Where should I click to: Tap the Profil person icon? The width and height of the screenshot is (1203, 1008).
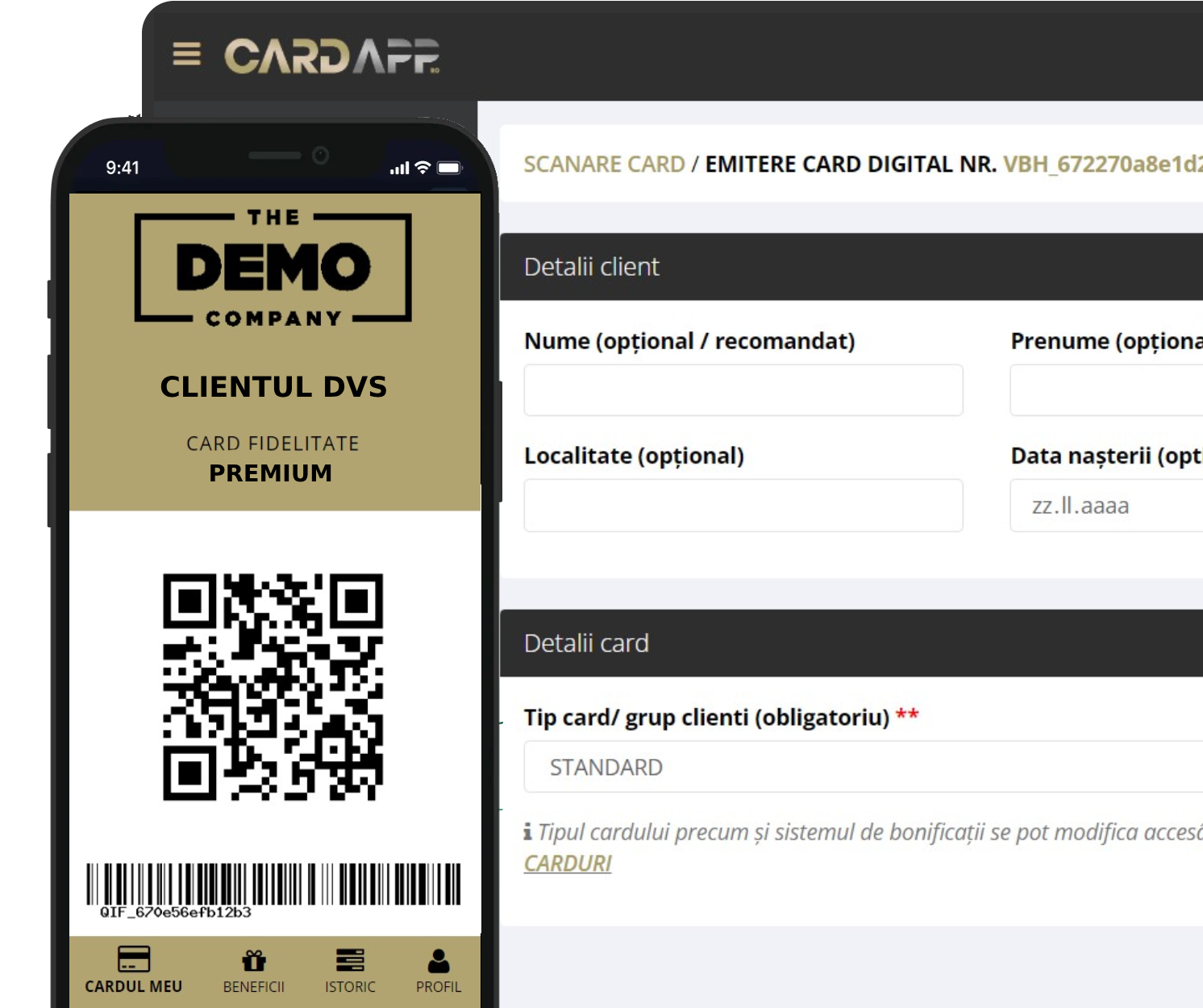[x=439, y=960]
